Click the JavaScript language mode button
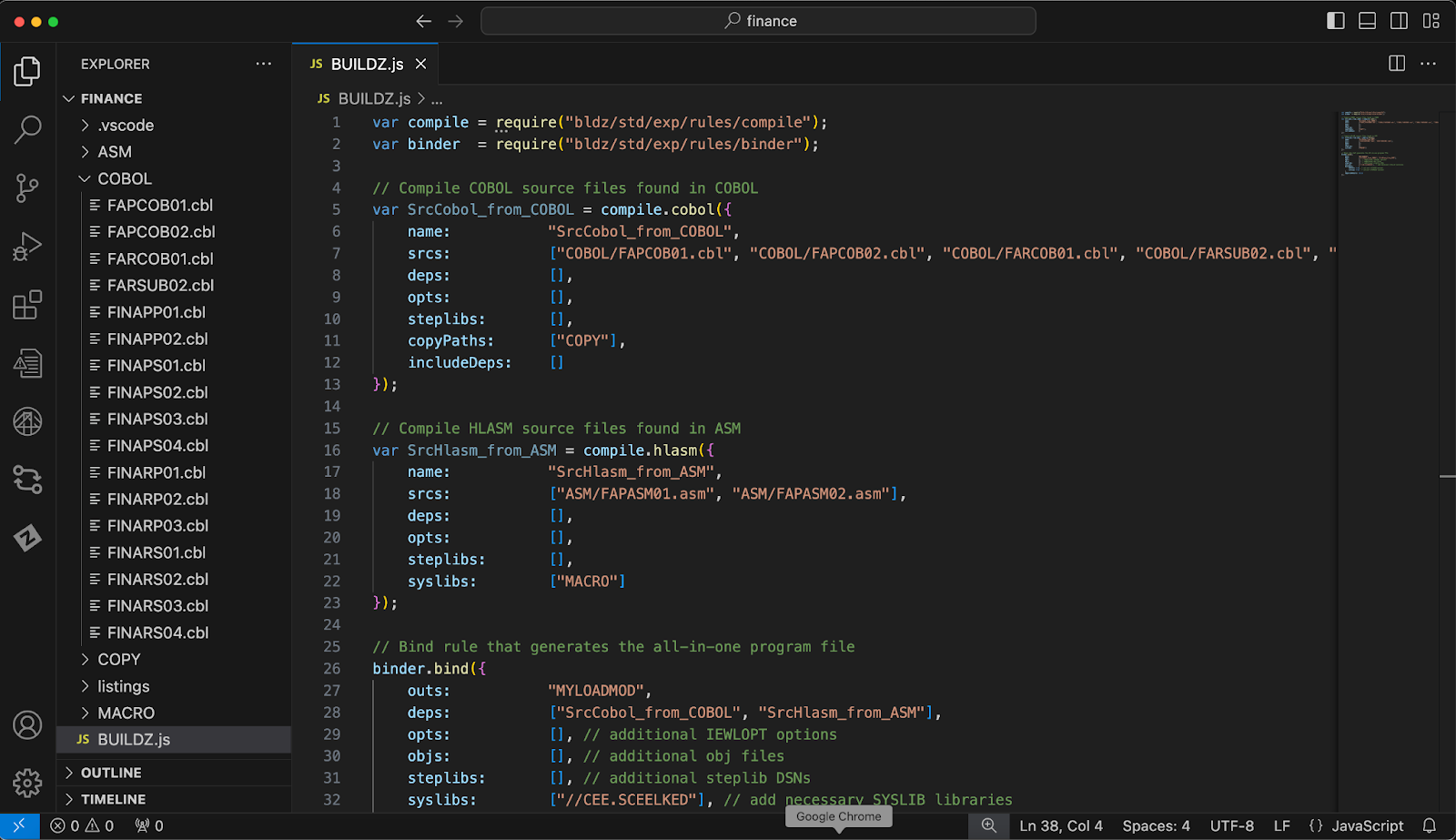The image size is (1456, 840). [1357, 825]
